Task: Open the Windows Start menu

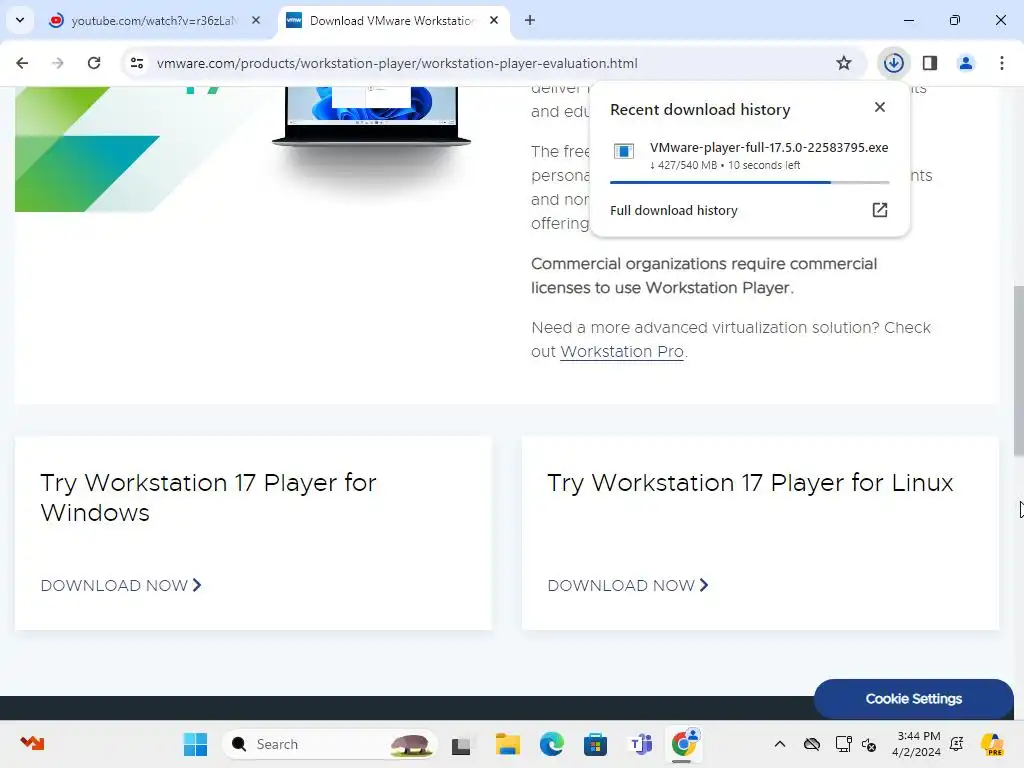Action: 195,744
